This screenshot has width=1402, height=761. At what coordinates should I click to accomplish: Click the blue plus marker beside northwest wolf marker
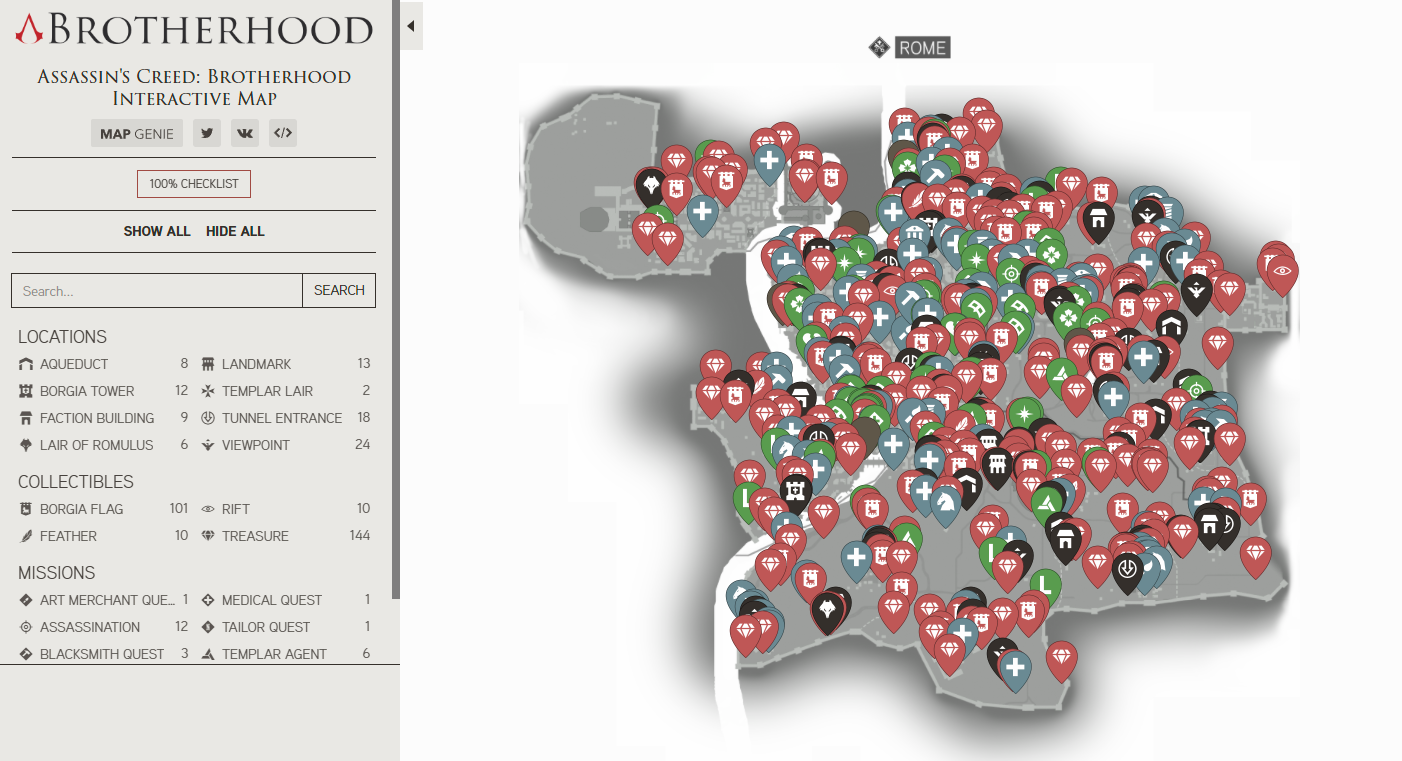click(702, 212)
